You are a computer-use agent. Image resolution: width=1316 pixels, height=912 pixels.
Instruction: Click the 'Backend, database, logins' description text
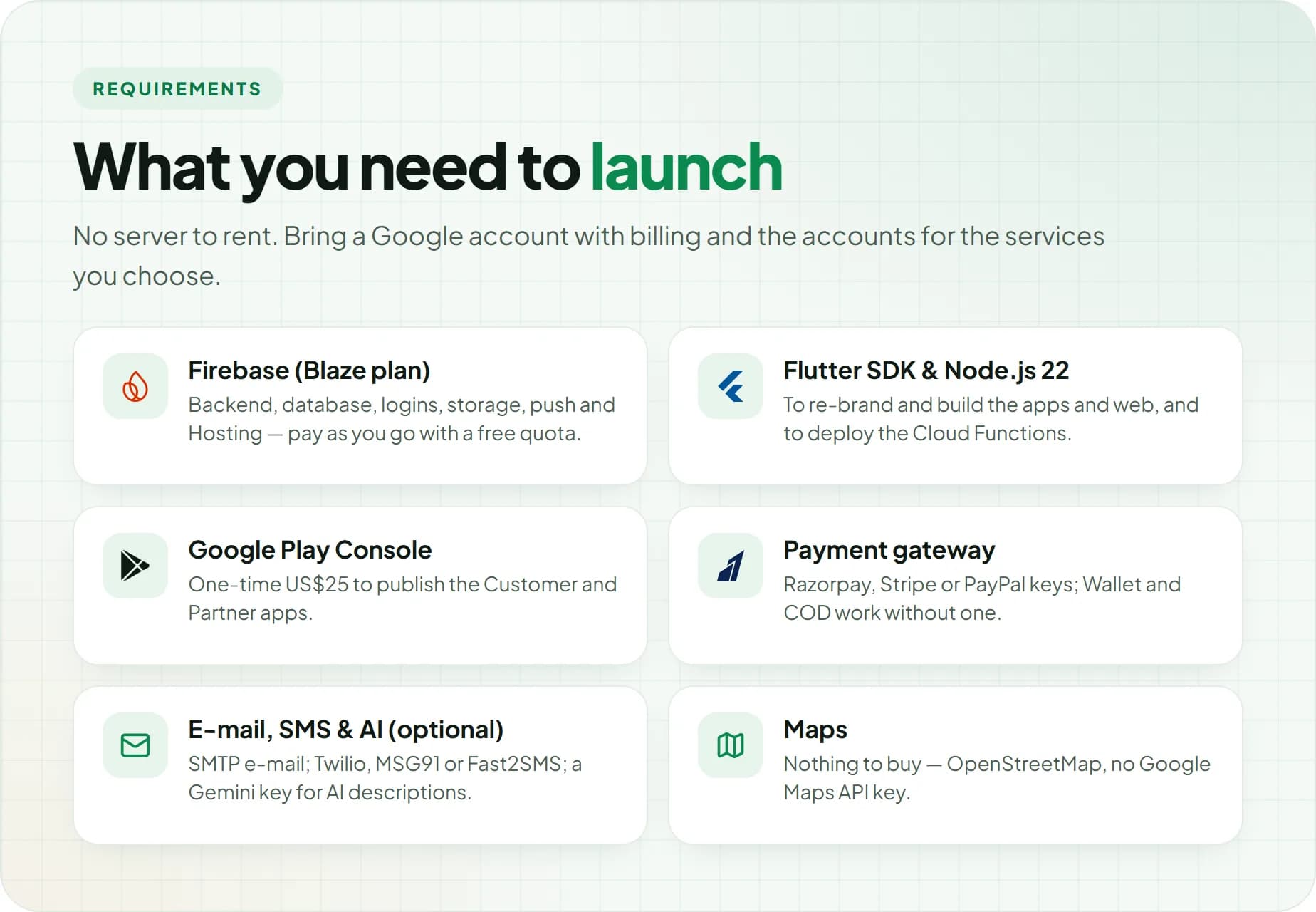coord(402,419)
